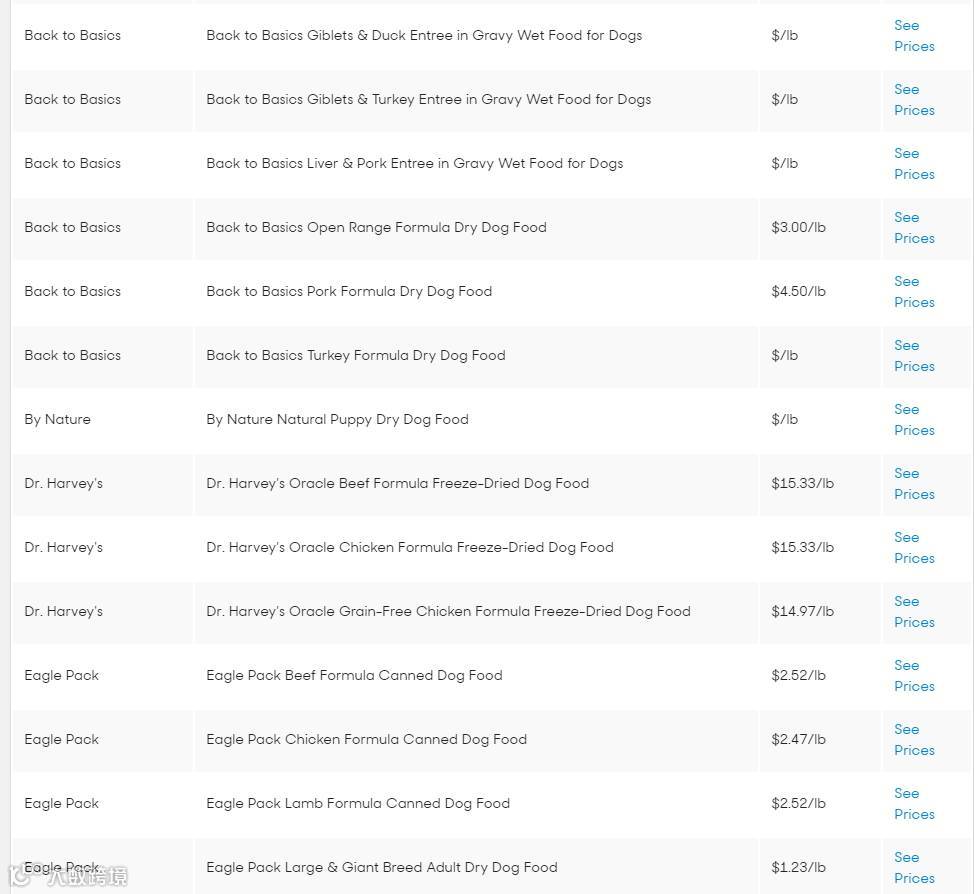The width and height of the screenshot is (974, 894).
Task: Click See Prices for Eagle Pack Beef Canned
Action: [914, 675]
